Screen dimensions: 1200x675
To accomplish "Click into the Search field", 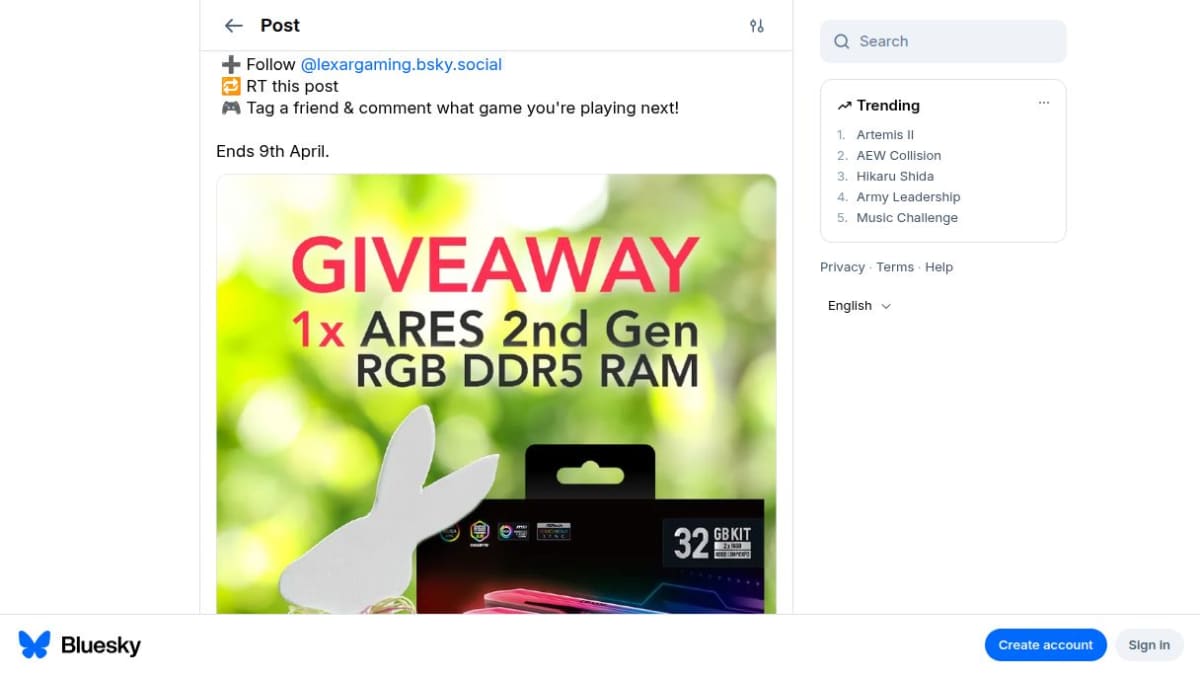I will (x=943, y=42).
